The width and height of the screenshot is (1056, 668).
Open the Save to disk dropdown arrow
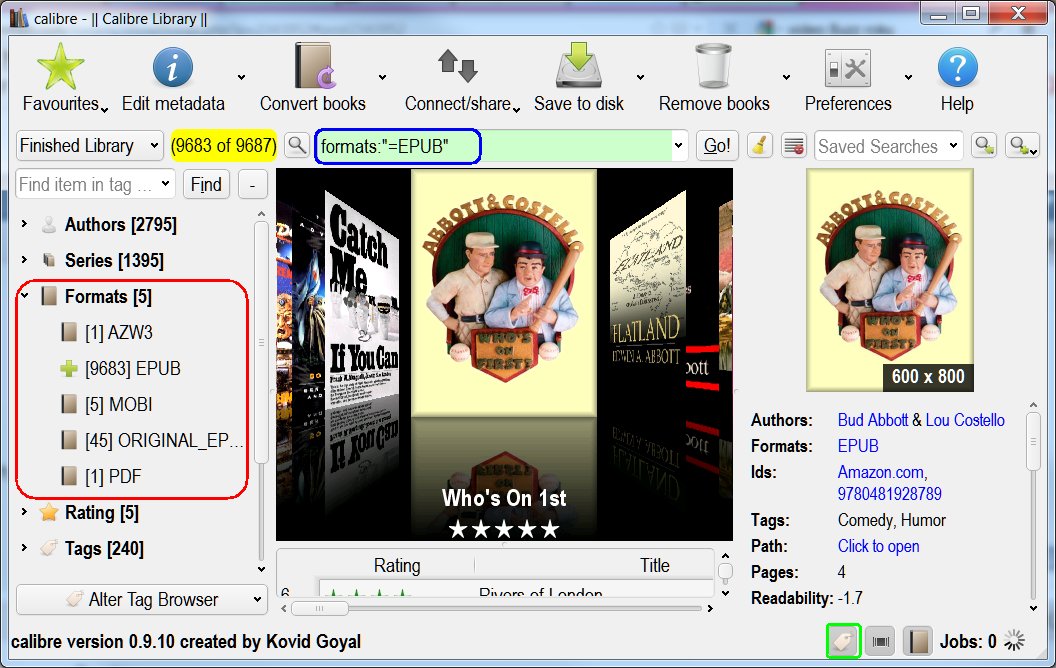point(640,78)
